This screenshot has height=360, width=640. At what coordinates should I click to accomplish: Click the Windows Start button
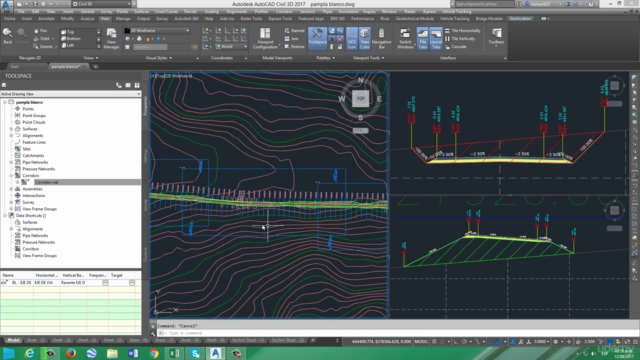9,353
